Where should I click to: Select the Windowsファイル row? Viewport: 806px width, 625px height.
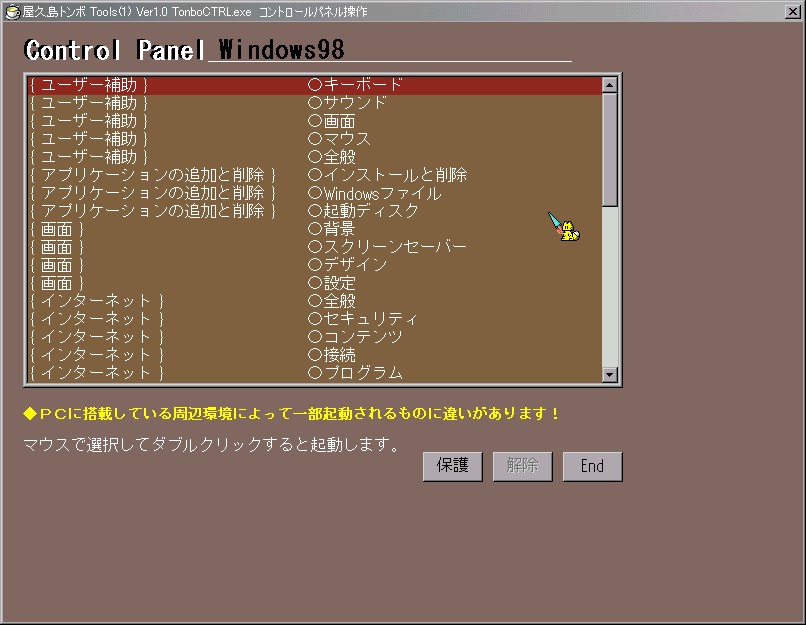315,193
